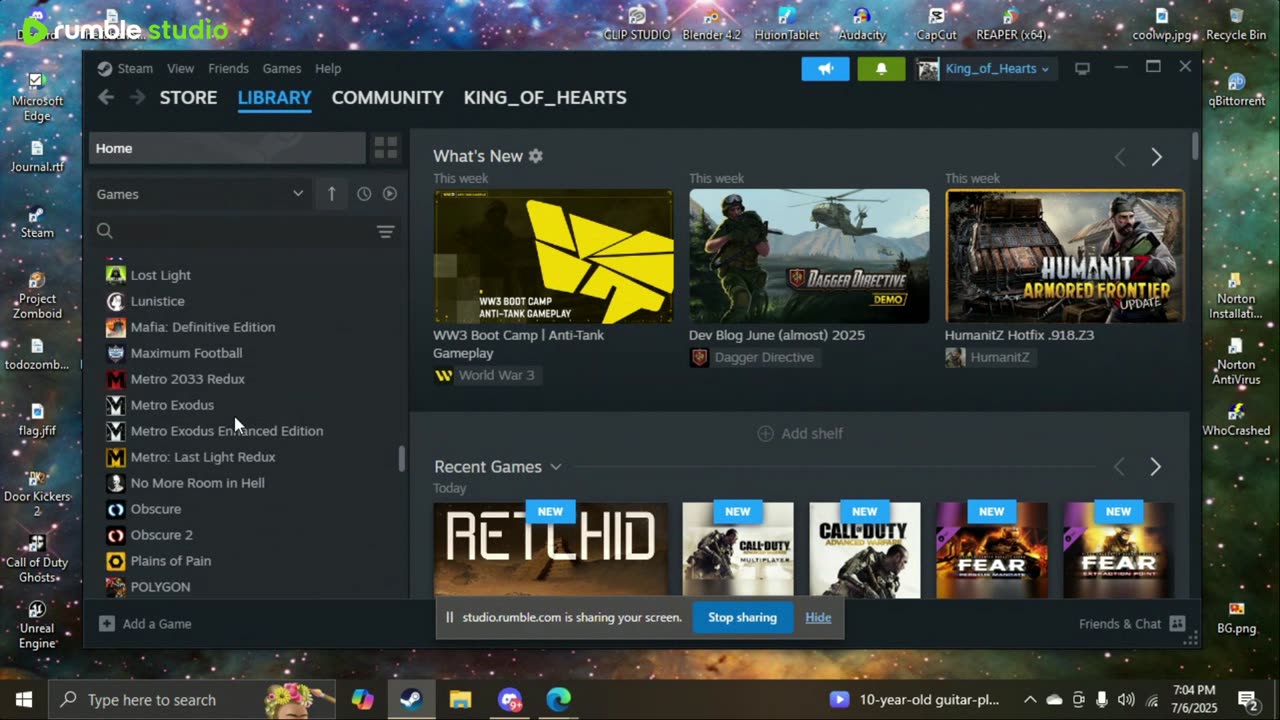Show next What's New items
The width and height of the screenshot is (1280, 720).
1156,157
